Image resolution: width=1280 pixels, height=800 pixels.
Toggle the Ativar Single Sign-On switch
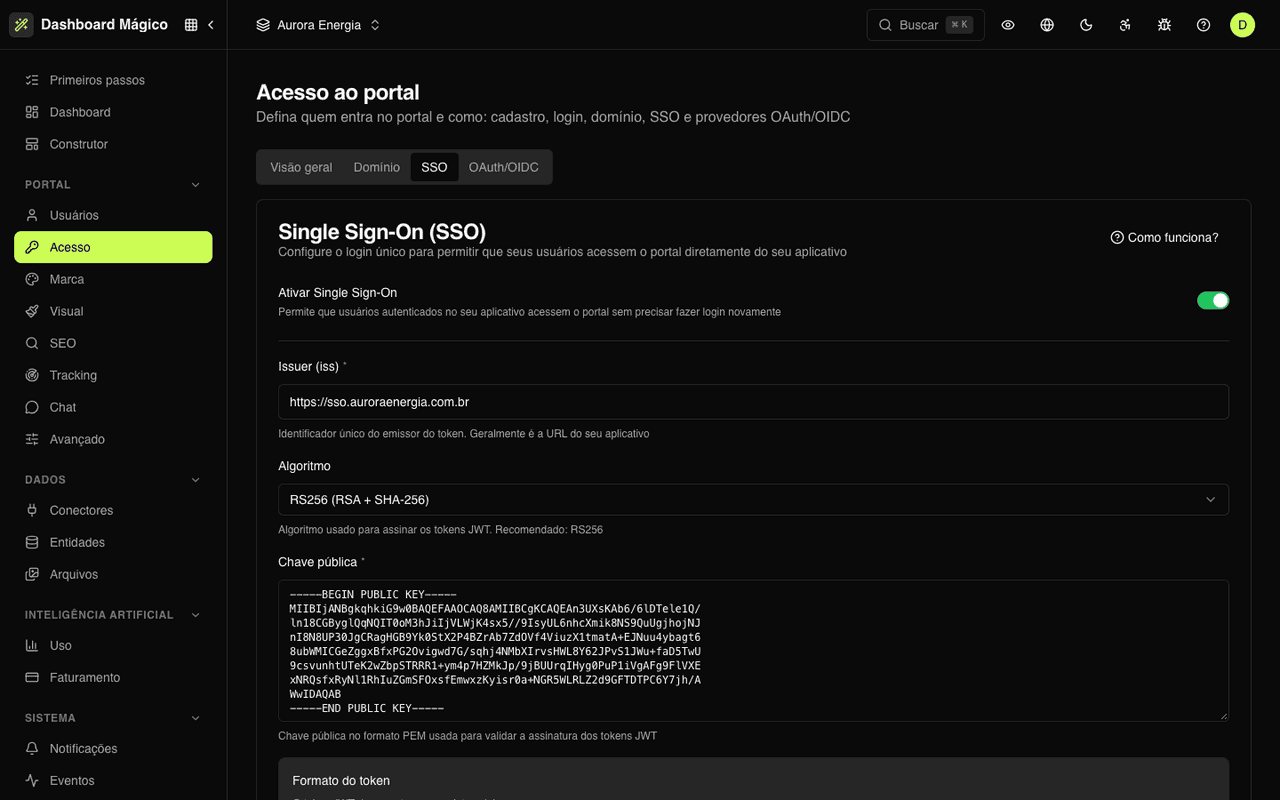(x=1213, y=300)
